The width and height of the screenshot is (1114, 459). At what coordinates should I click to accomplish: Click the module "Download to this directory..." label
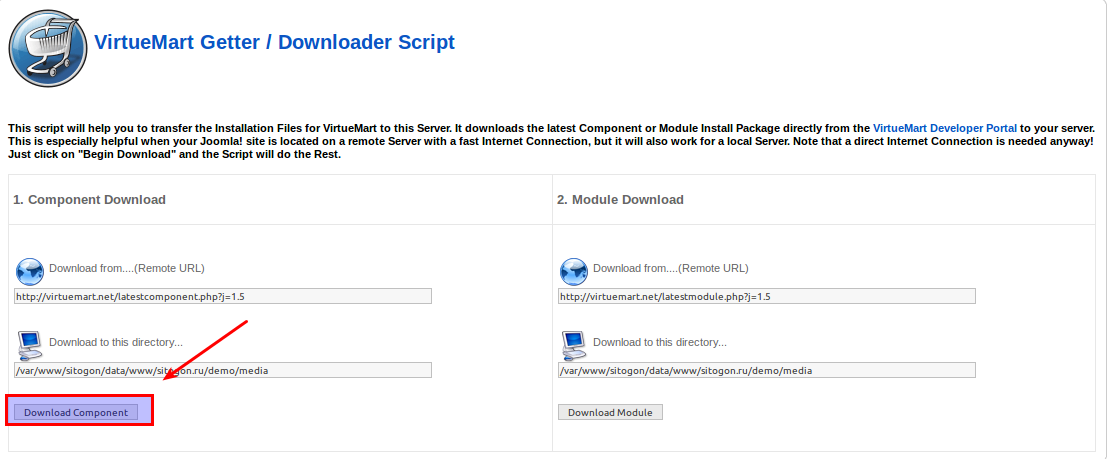tap(660, 342)
